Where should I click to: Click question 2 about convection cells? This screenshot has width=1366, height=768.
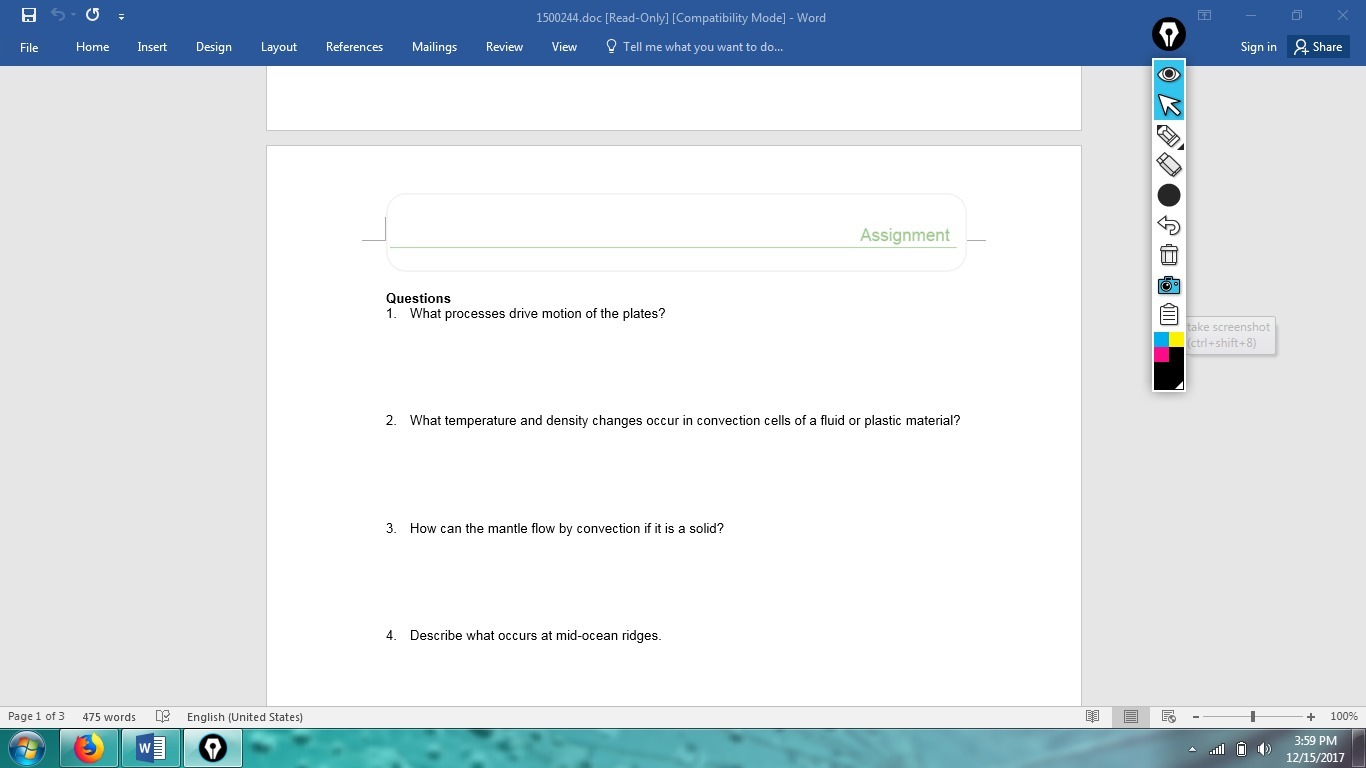pos(673,420)
